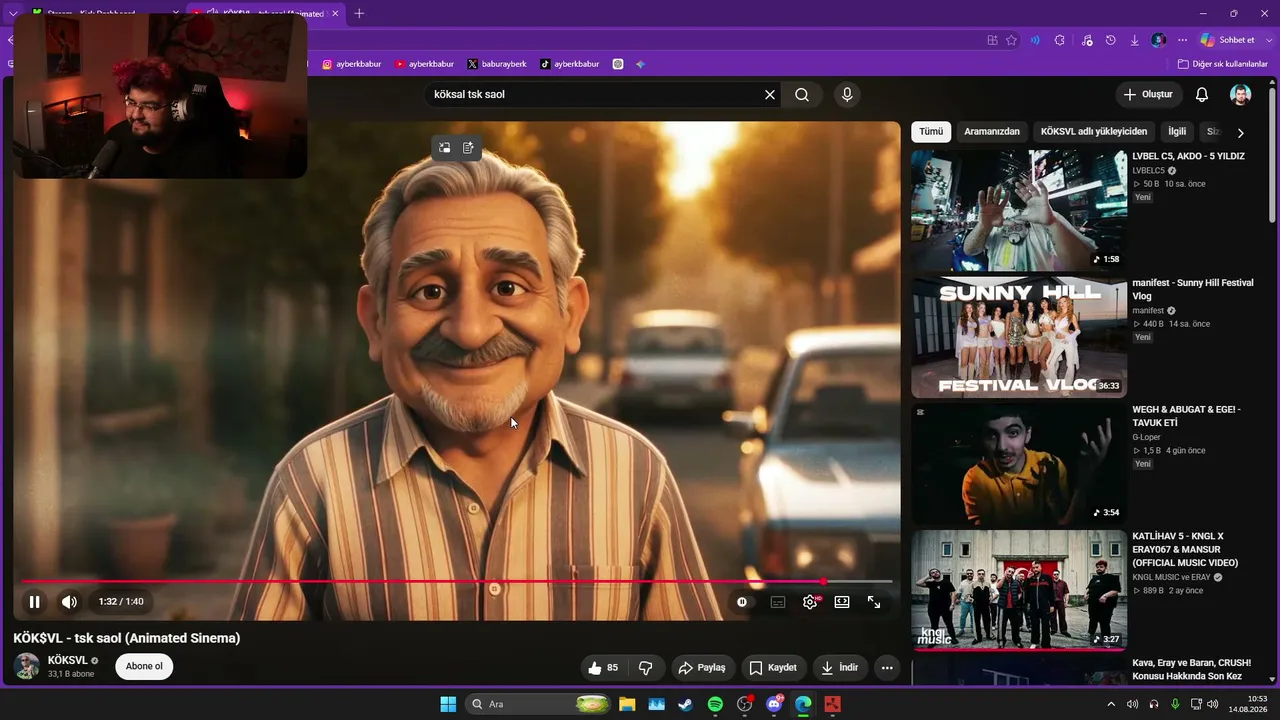Screen dimensions: 1280x720
Task: Subscribe with the Abone ol button
Action: tap(144, 667)
